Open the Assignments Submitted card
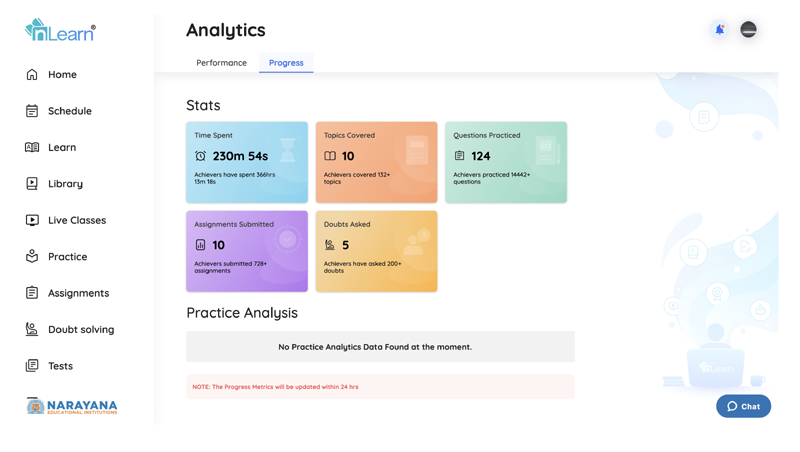This screenshot has height=452, width=800. coord(247,251)
